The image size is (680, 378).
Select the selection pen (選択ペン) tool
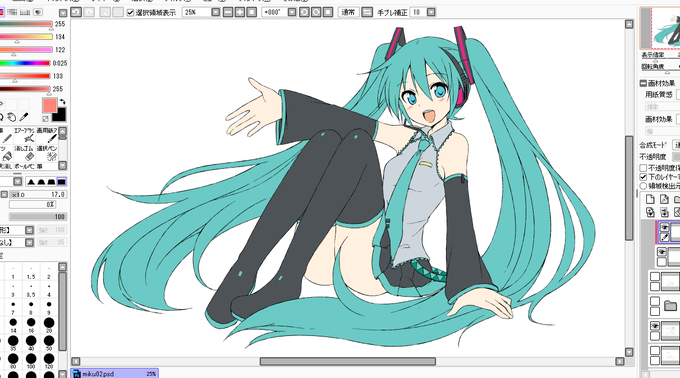(47, 153)
